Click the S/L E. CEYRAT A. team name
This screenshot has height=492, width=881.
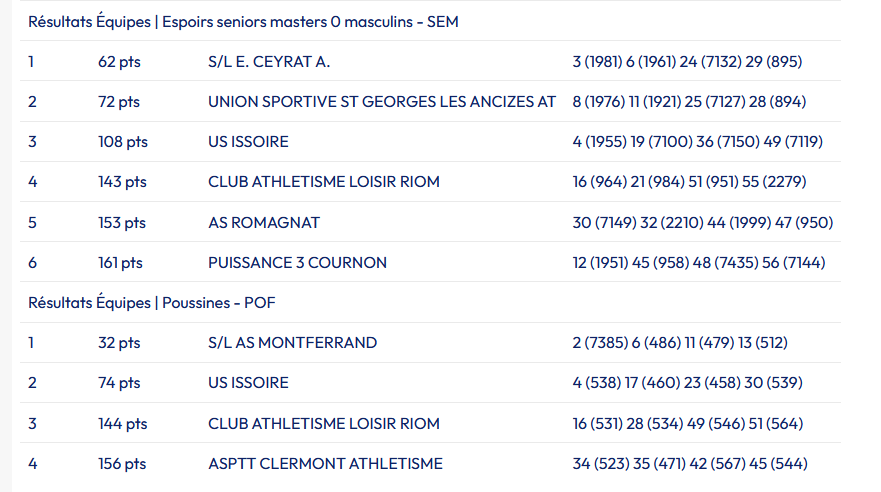[x=269, y=62]
